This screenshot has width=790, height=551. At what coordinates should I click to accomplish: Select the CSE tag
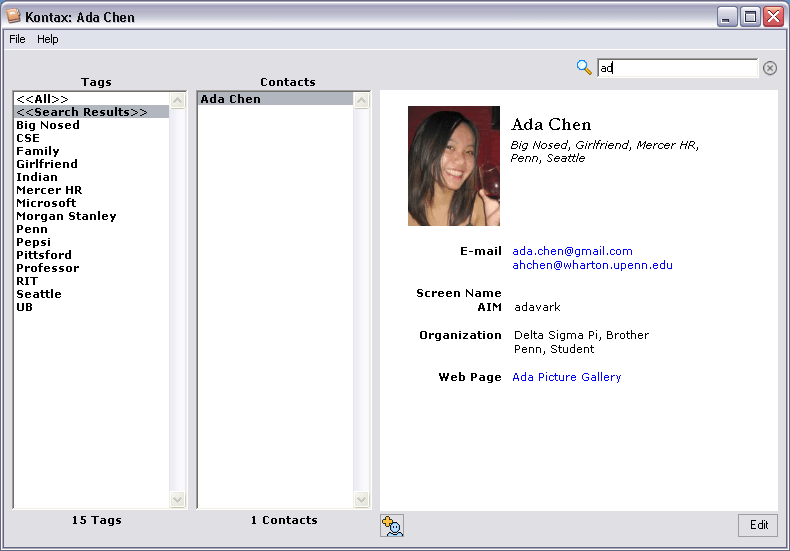coord(91,138)
